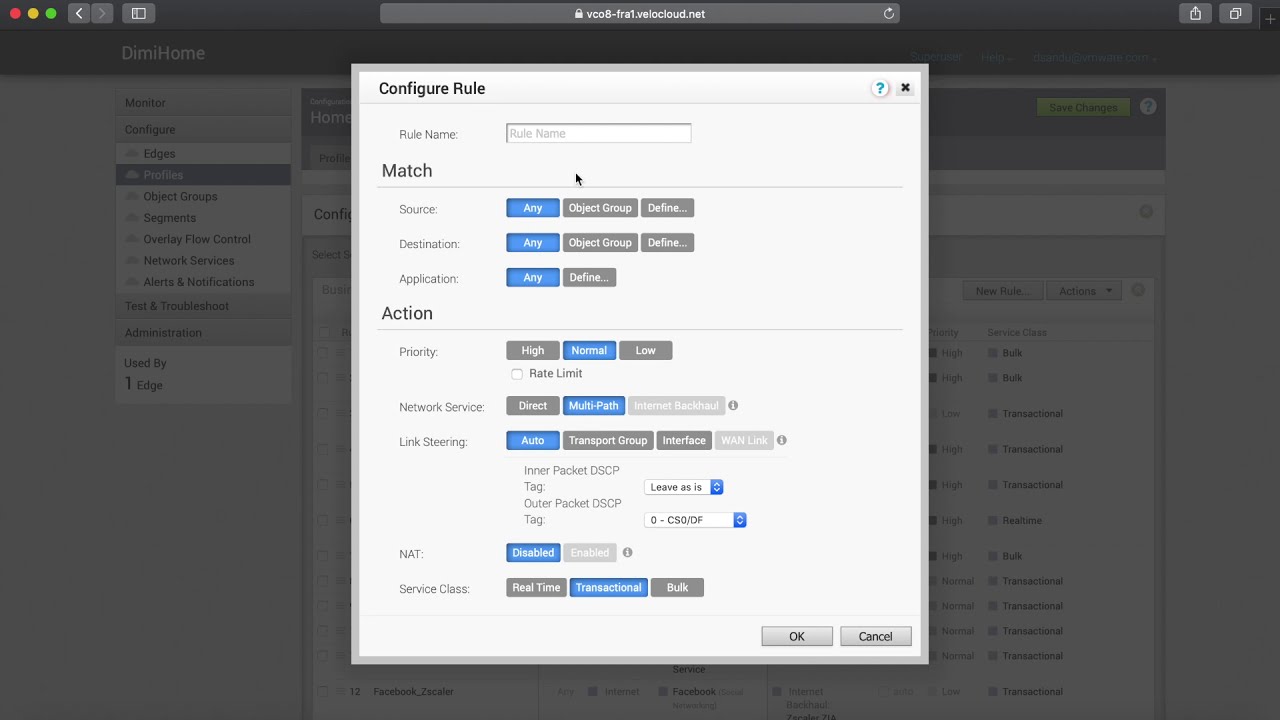
Task: Click into the Rule Name field
Action: tap(598, 133)
